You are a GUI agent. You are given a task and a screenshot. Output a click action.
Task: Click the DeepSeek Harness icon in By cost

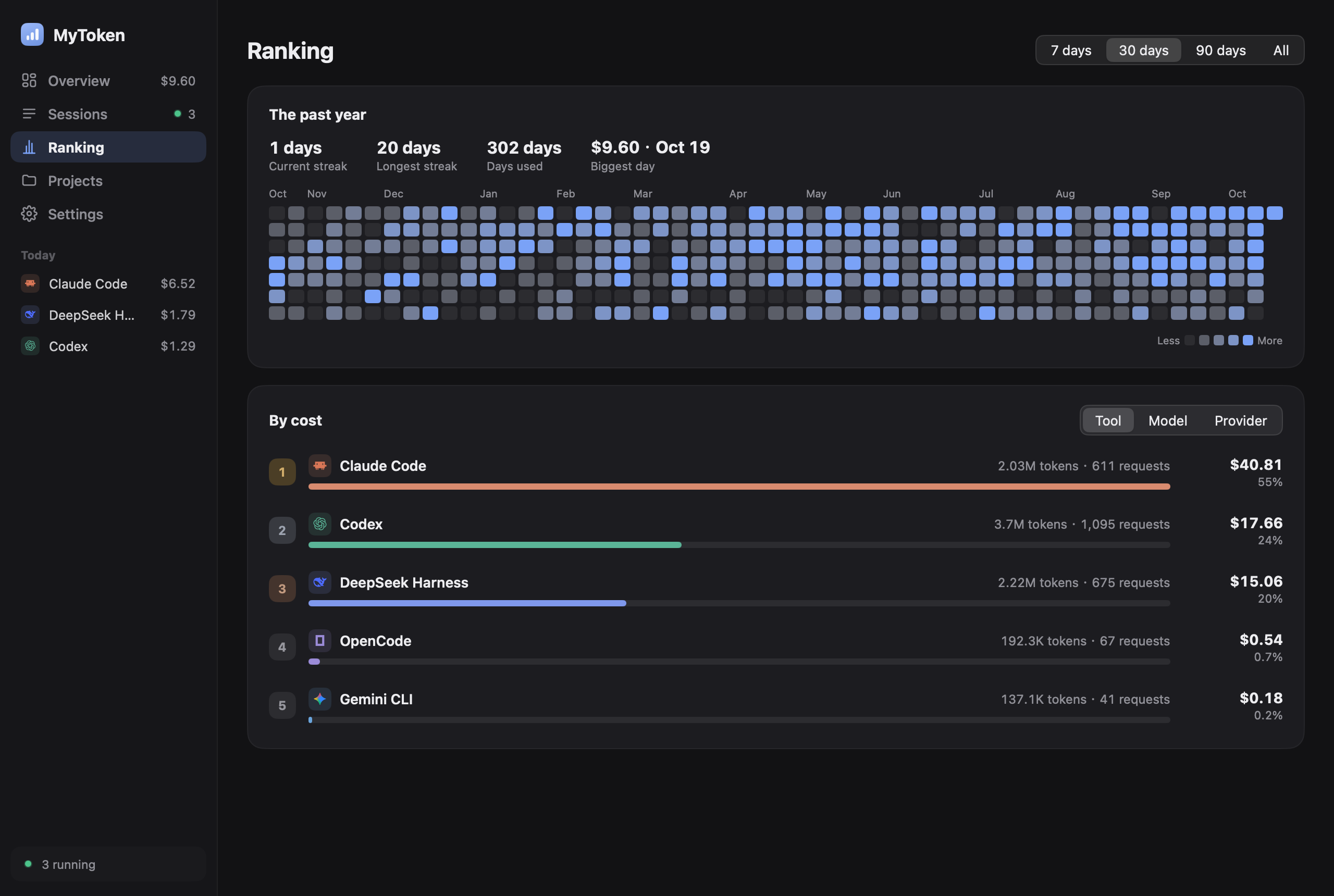click(x=320, y=582)
